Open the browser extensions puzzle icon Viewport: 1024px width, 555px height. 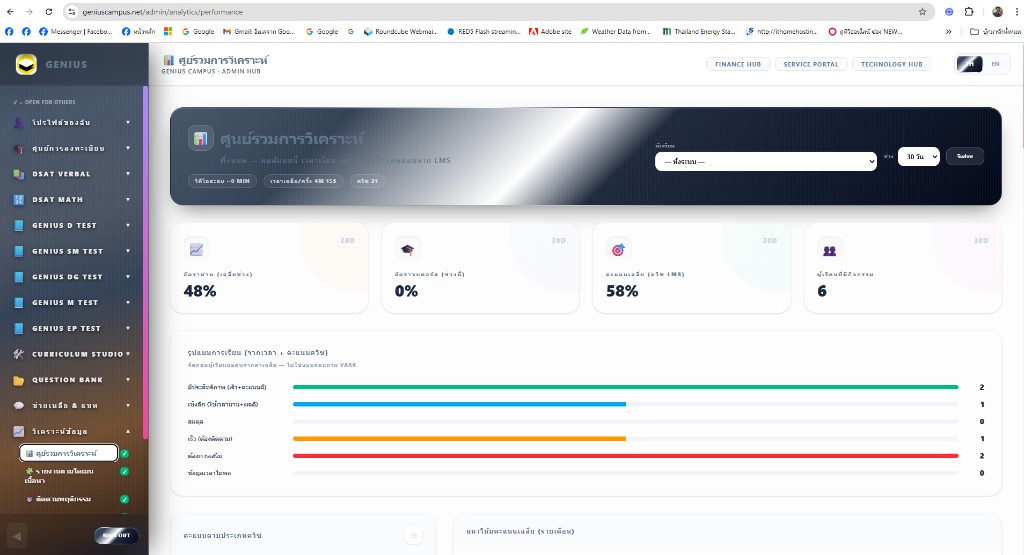pos(969,12)
